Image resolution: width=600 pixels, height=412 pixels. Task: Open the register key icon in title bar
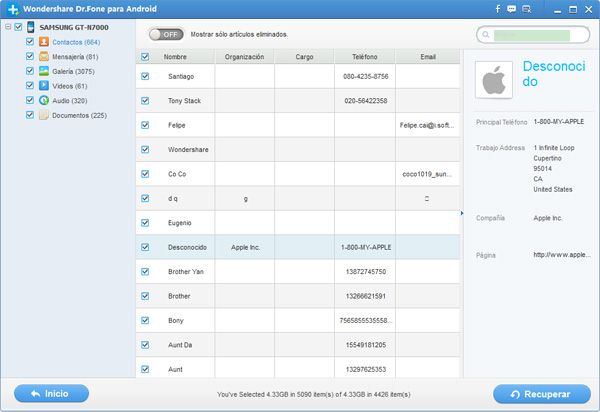[x=527, y=9]
